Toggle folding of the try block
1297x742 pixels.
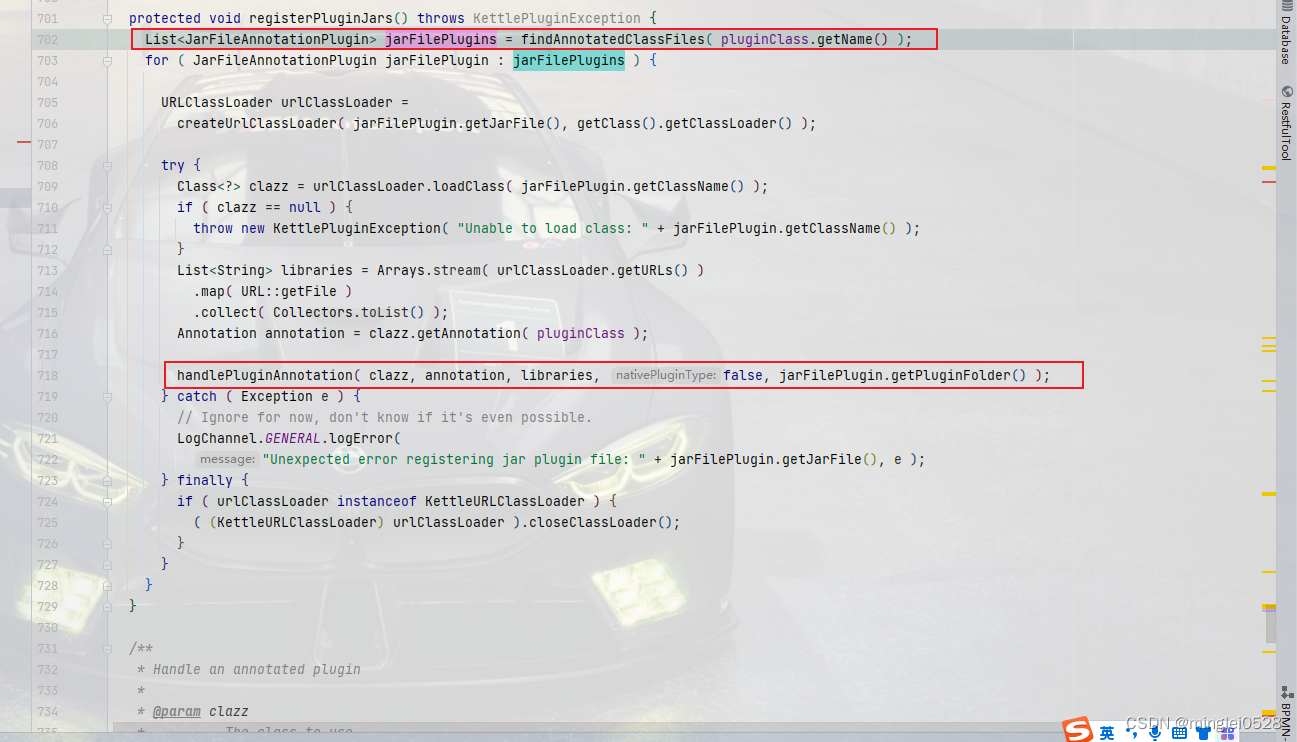pyautogui.click(x=105, y=165)
